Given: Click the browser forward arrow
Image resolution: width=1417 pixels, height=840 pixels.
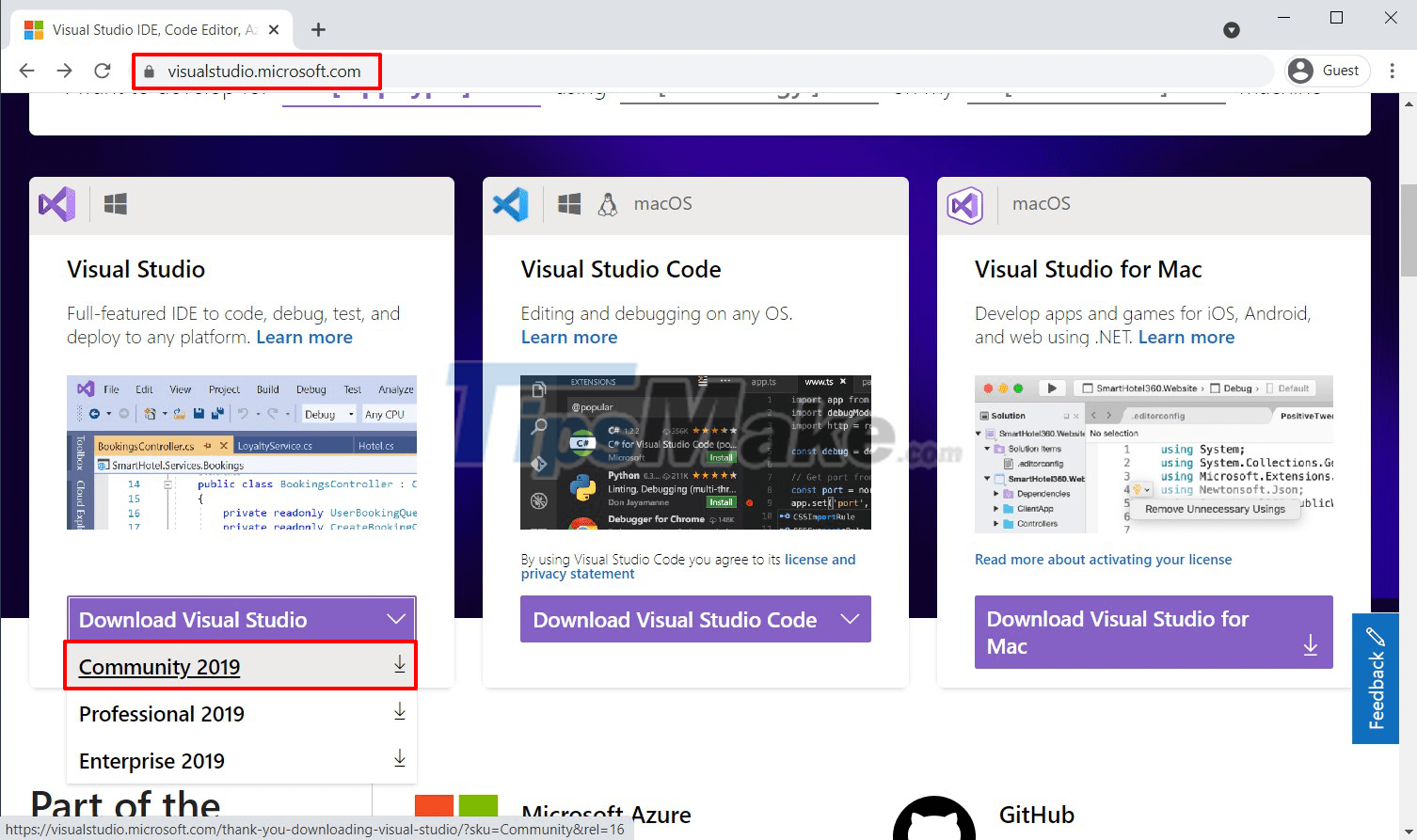Looking at the screenshot, I should pos(64,71).
